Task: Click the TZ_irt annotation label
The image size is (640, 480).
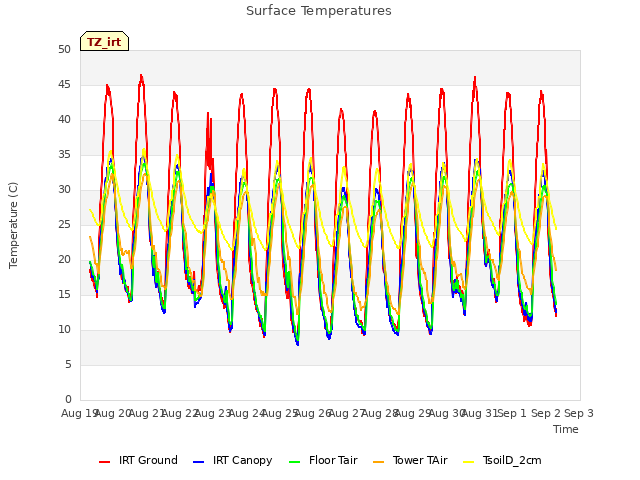Action: pyautogui.click(x=104, y=41)
